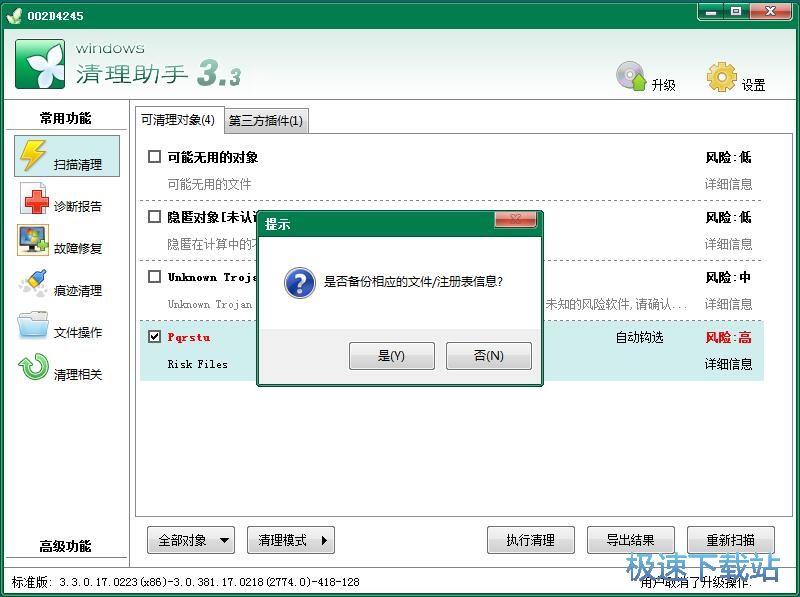Click the 常用功能 section header
800x597 pixels.
click(x=65, y=118)
